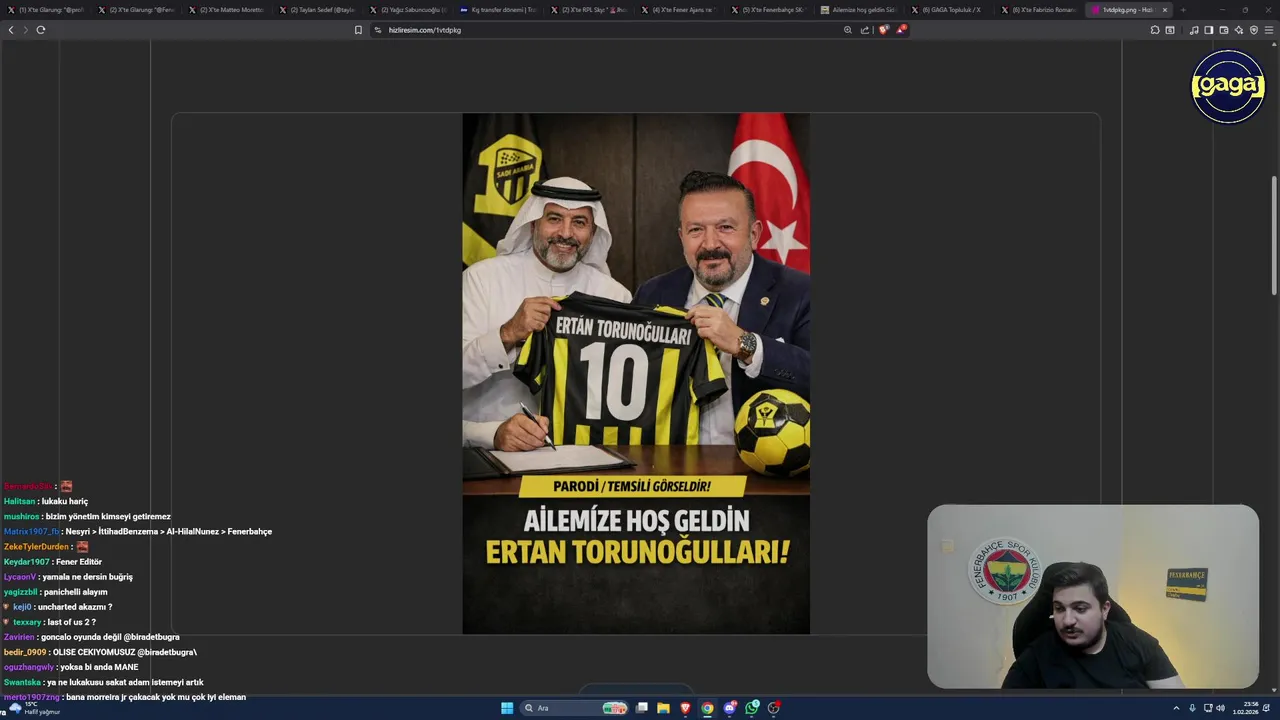Screen dimensions: 1280x720
Task: Go back to the previous page
Action: 11,30
